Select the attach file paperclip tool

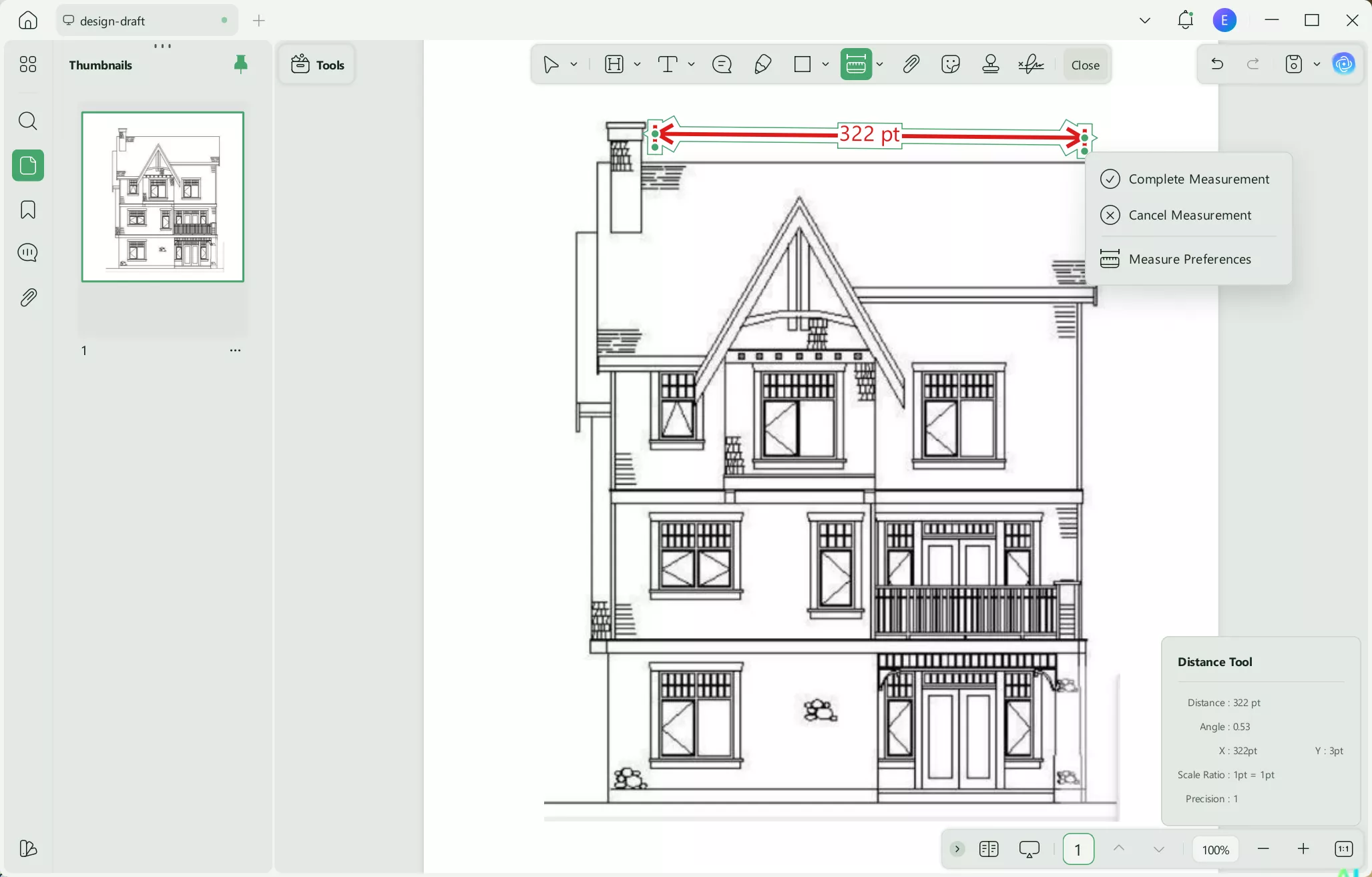tap(911, 64)
